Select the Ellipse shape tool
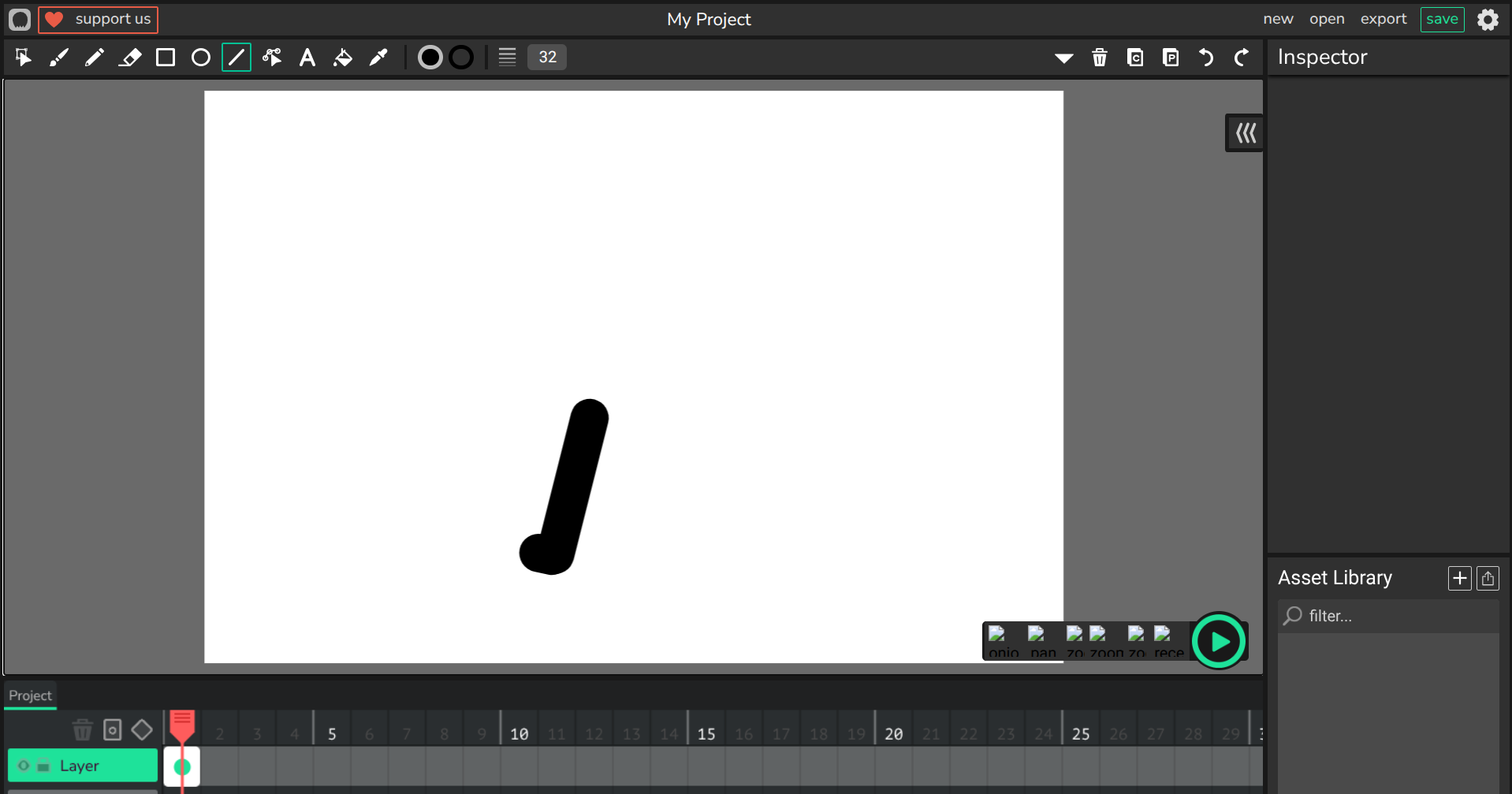Viewport: 1512px width, 794px height. [201, 58]
